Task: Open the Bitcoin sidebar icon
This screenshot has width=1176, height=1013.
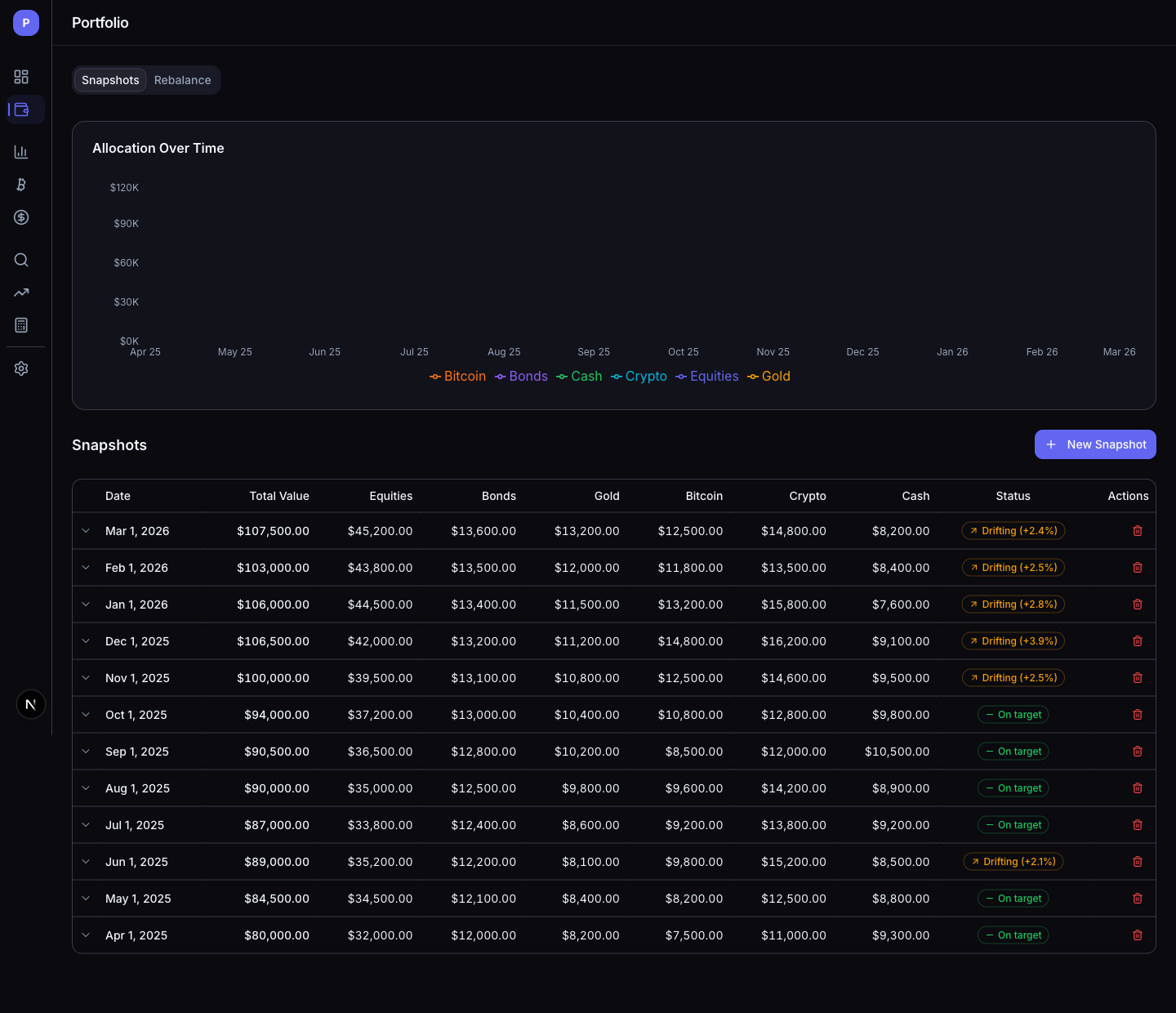Action: click(x=21, y=185)
